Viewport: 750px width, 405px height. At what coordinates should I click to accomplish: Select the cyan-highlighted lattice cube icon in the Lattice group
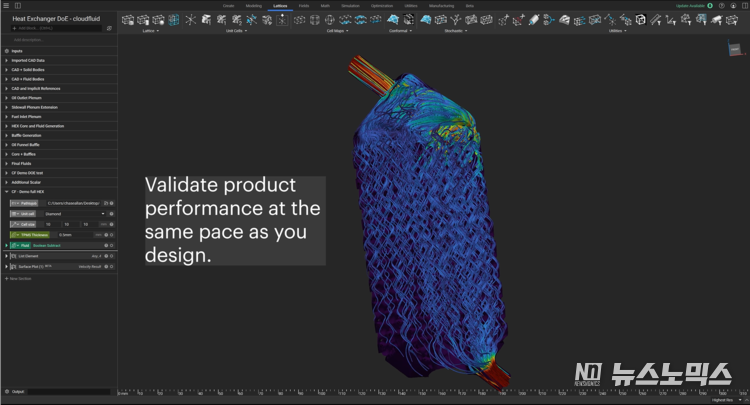click(x=174, y=20)
